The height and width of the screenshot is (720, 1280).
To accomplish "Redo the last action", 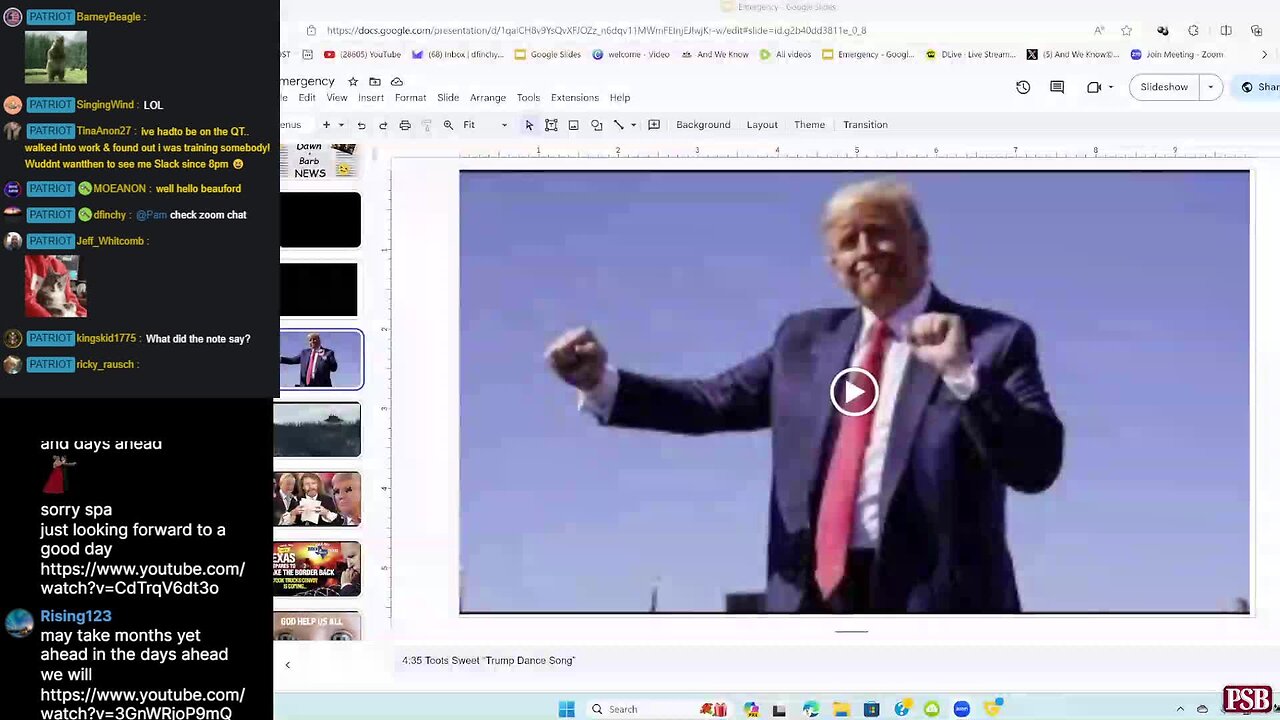I will pos(383,125).
